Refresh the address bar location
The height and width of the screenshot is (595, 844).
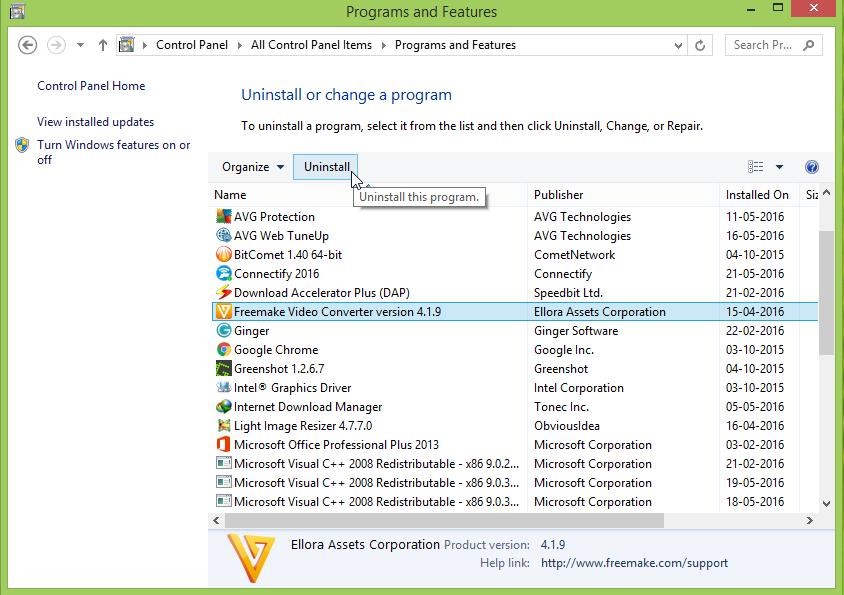(x=700, y=45)
